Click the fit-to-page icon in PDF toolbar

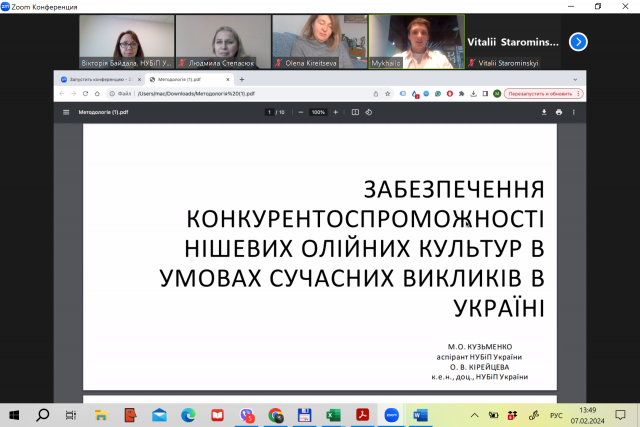(x=355, y=112)
